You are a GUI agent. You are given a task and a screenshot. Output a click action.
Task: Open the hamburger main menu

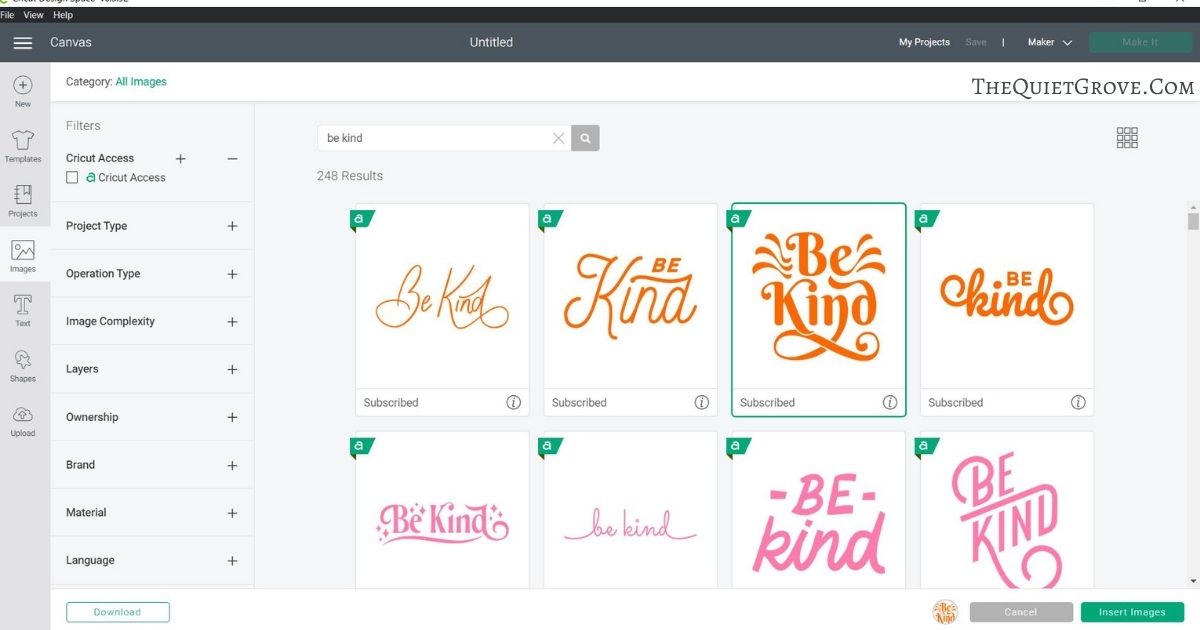(x=22, y=43)
